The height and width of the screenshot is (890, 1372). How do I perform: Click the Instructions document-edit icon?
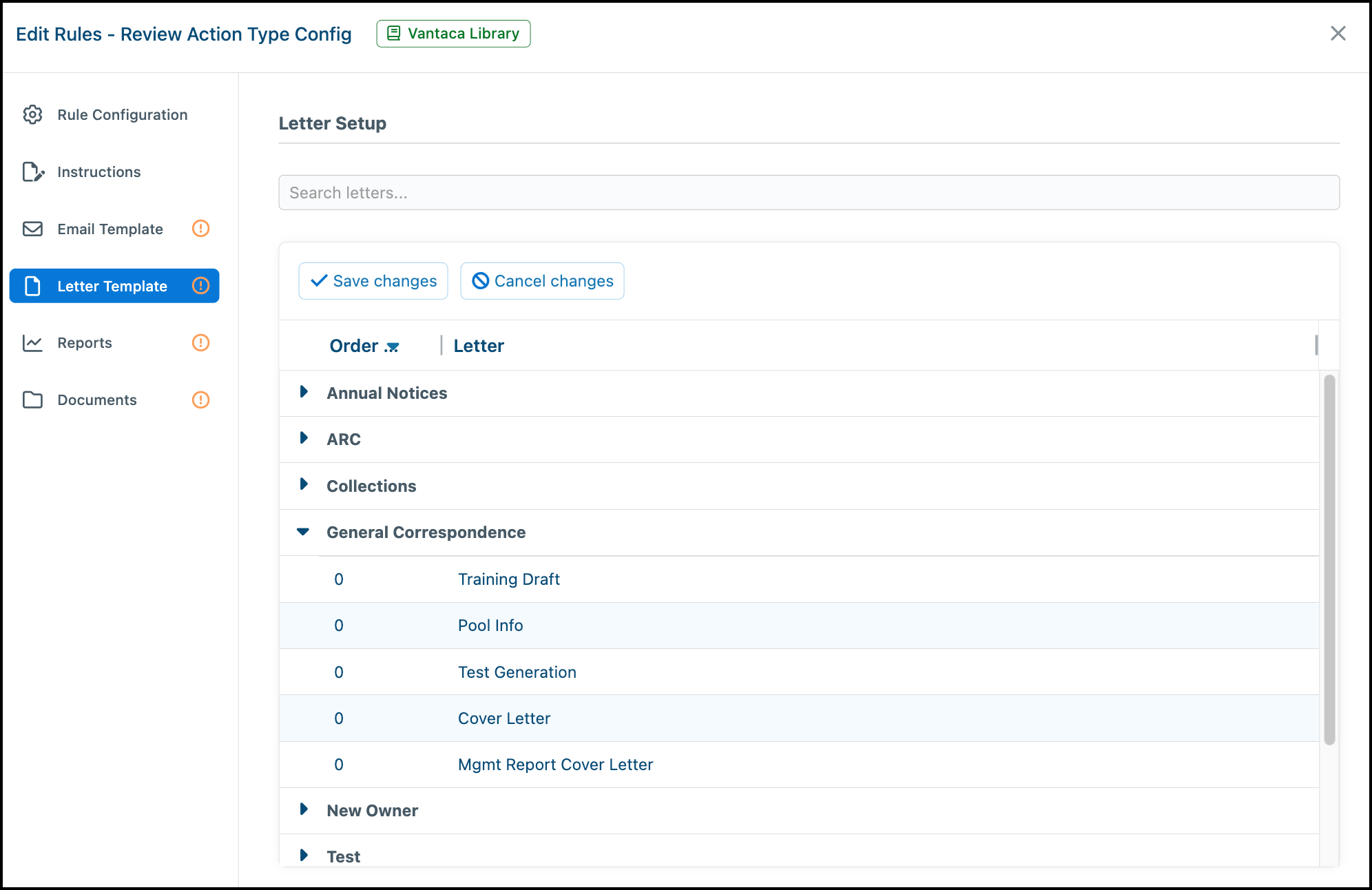(33, 172)
